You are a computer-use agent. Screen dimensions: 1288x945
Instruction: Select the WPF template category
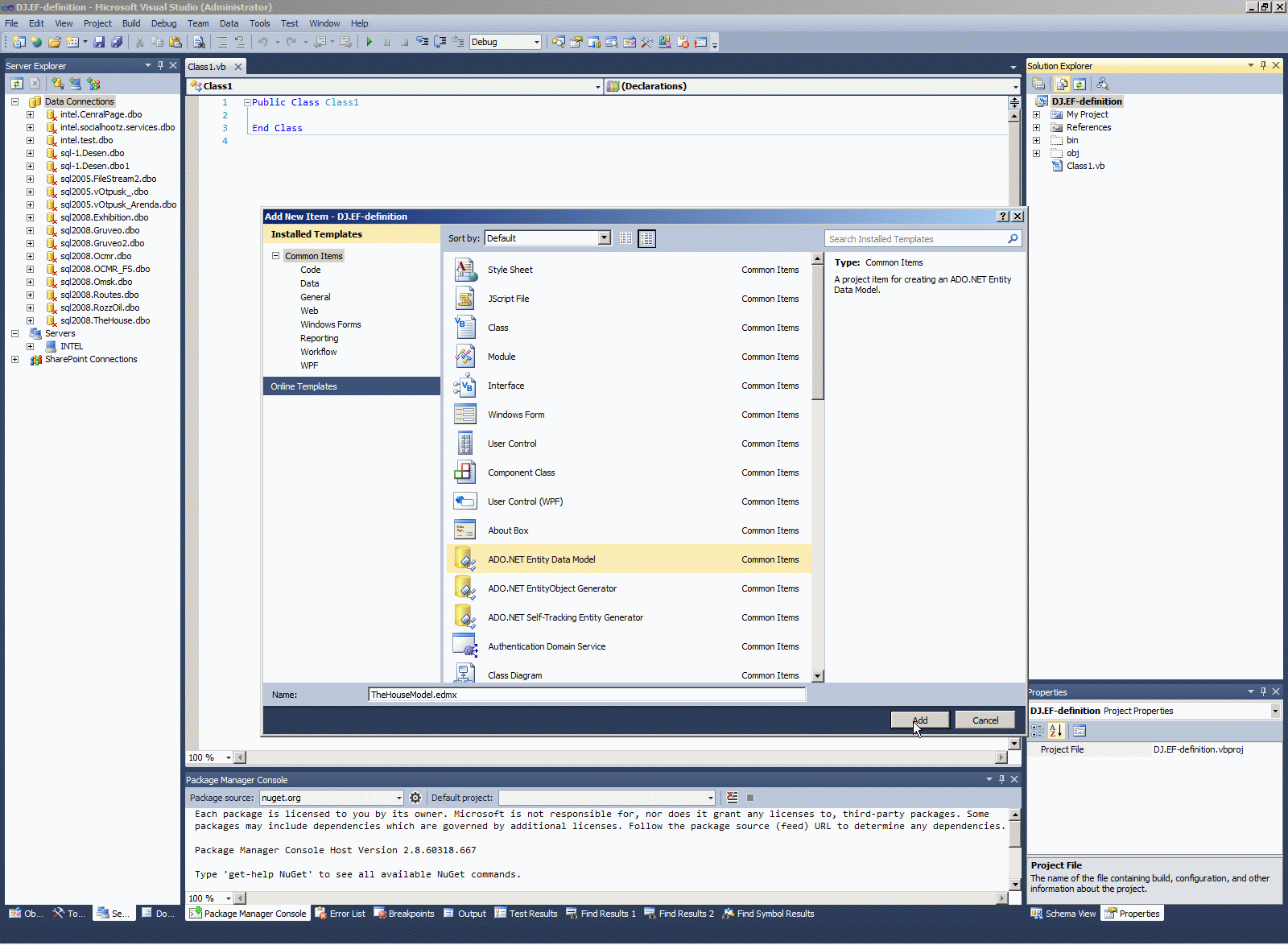click(x=309, y=365)
